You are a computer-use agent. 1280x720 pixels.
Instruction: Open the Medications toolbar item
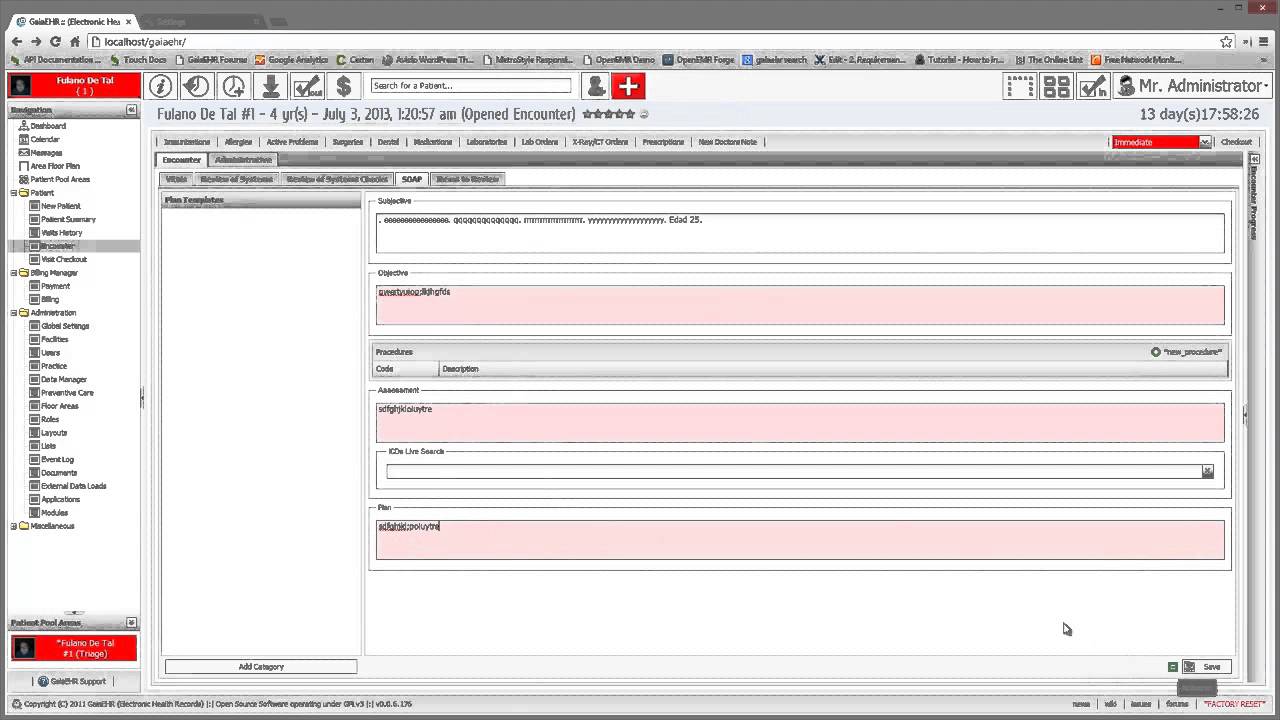point(433,142)
